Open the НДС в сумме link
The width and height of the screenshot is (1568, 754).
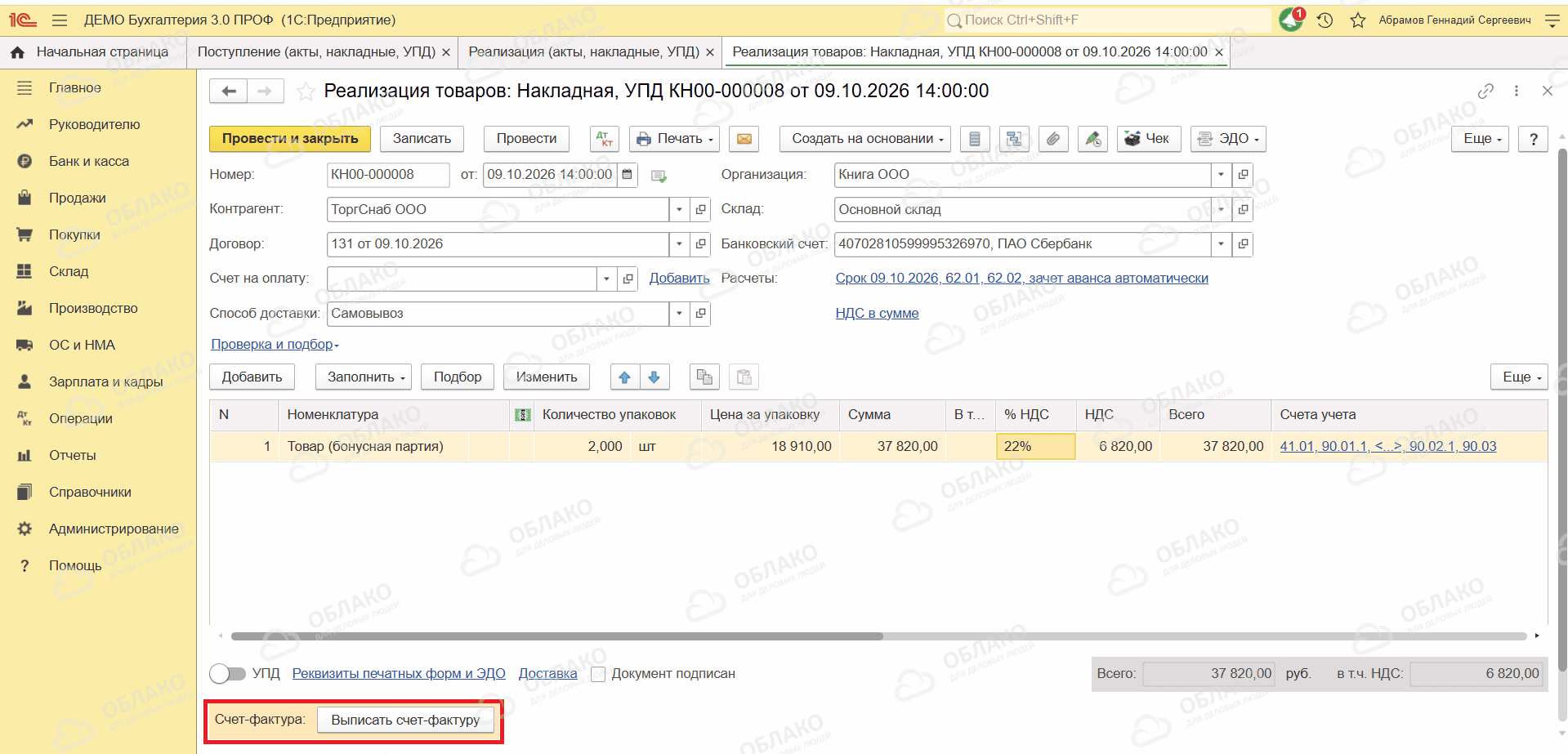[877, 314]
